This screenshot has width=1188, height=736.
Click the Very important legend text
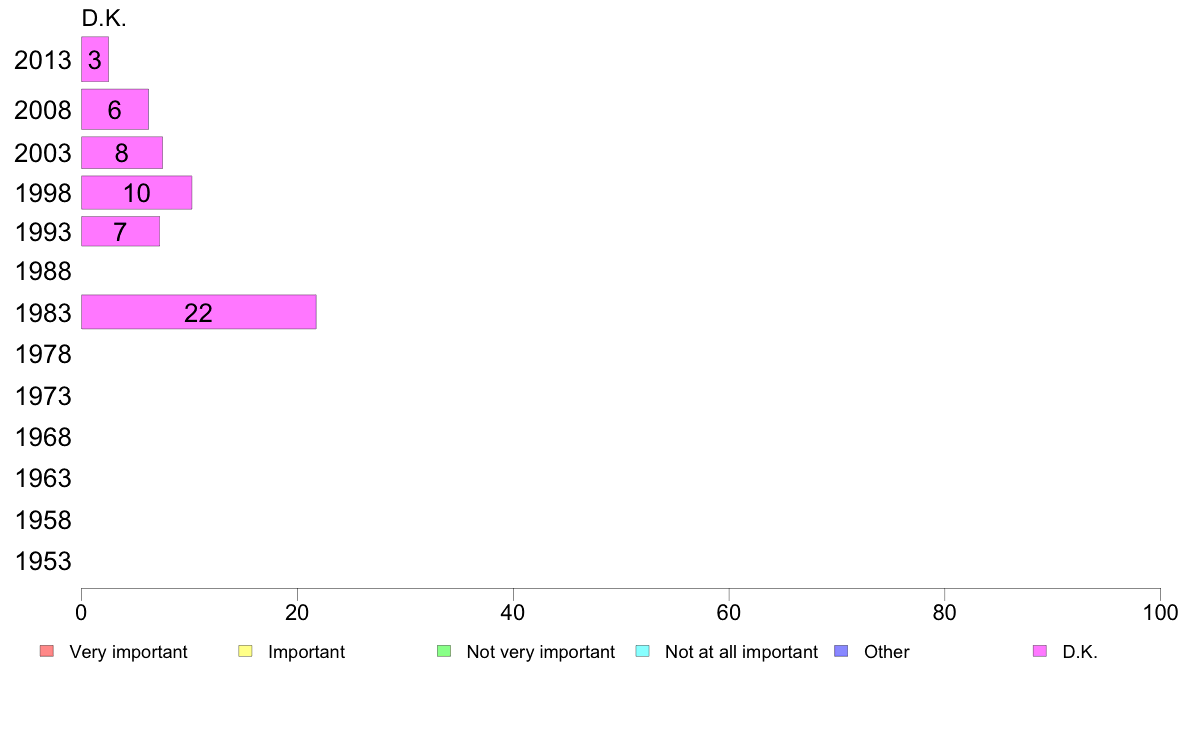[x=128, y=652]
